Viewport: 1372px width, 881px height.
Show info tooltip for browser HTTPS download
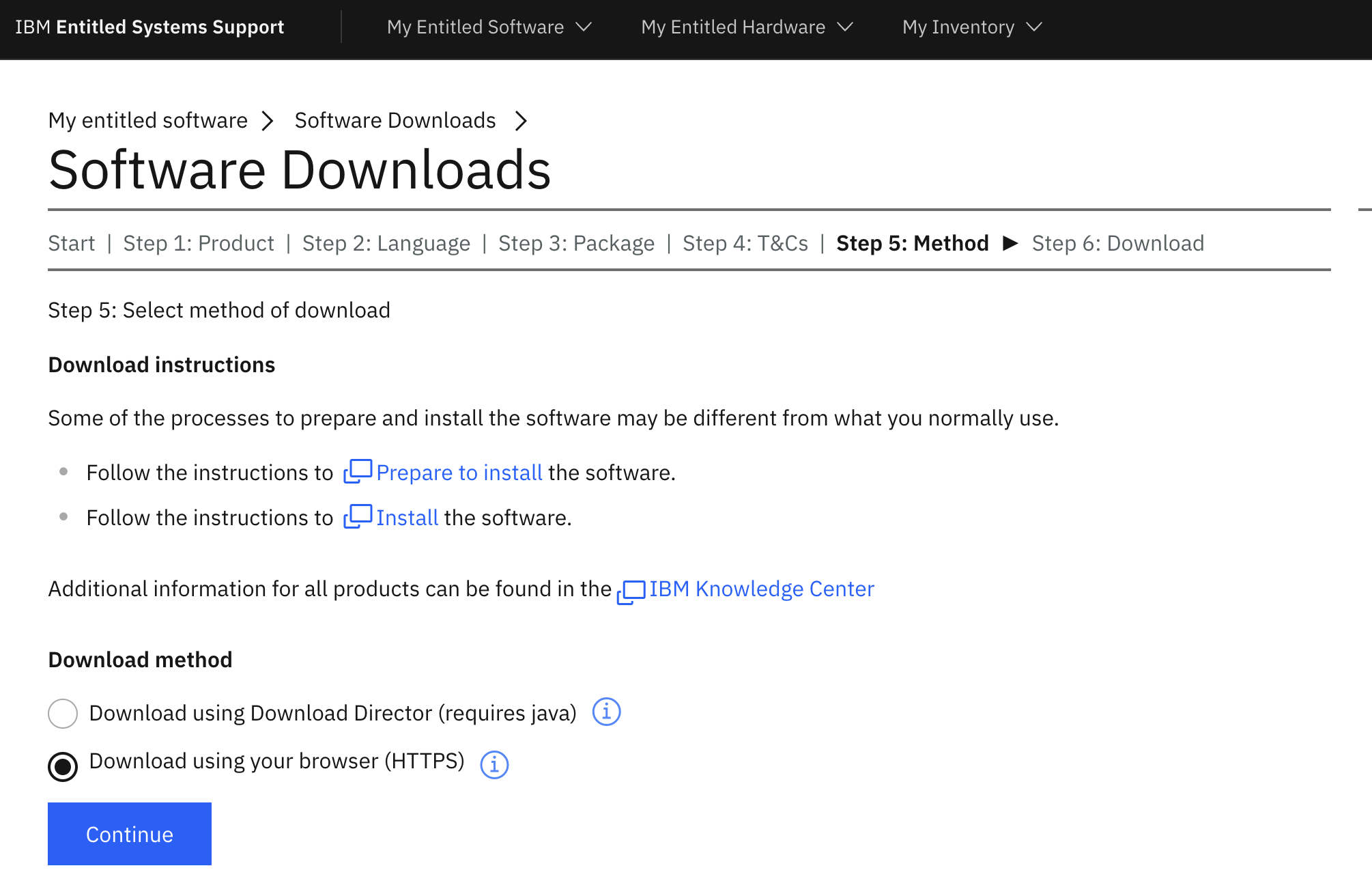pos(494,765)
